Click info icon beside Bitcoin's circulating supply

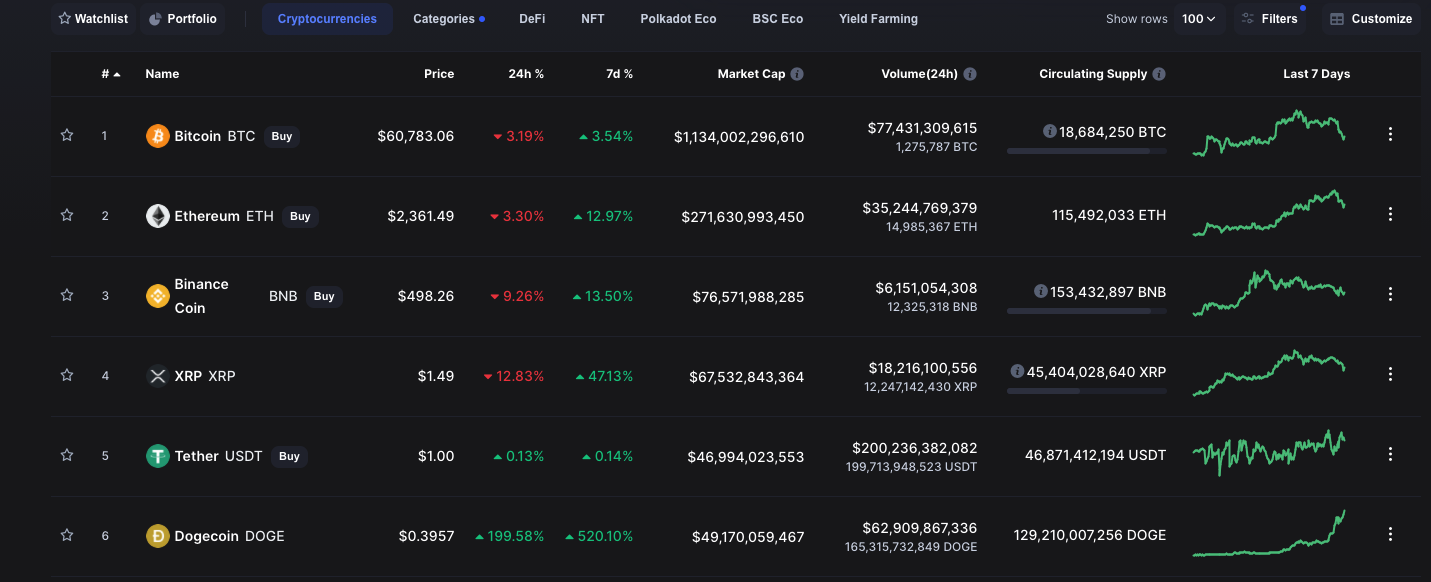tap(1049, 131)
